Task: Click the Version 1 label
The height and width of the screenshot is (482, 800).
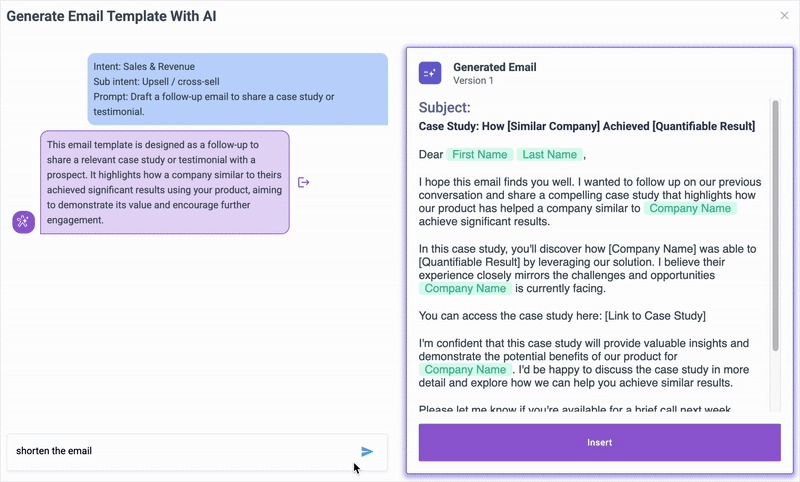Action: (x=473, y=81)
